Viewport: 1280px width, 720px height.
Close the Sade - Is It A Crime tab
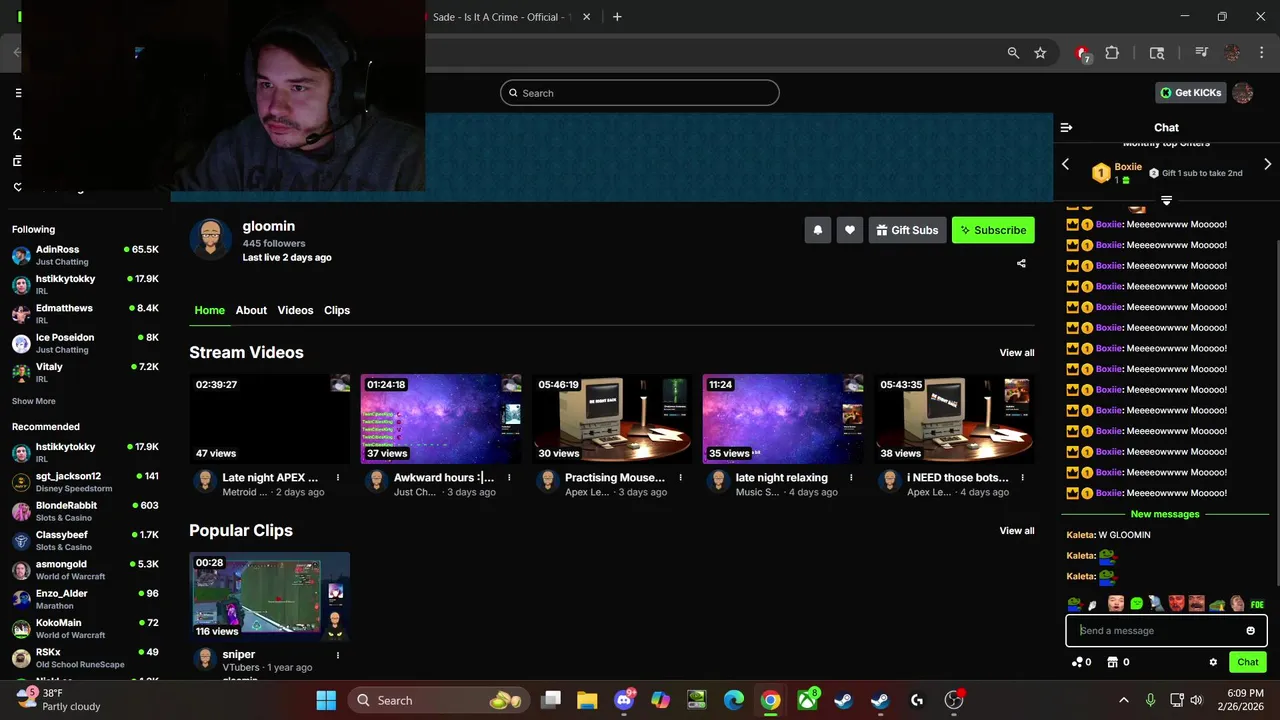(x=587, y=17)
